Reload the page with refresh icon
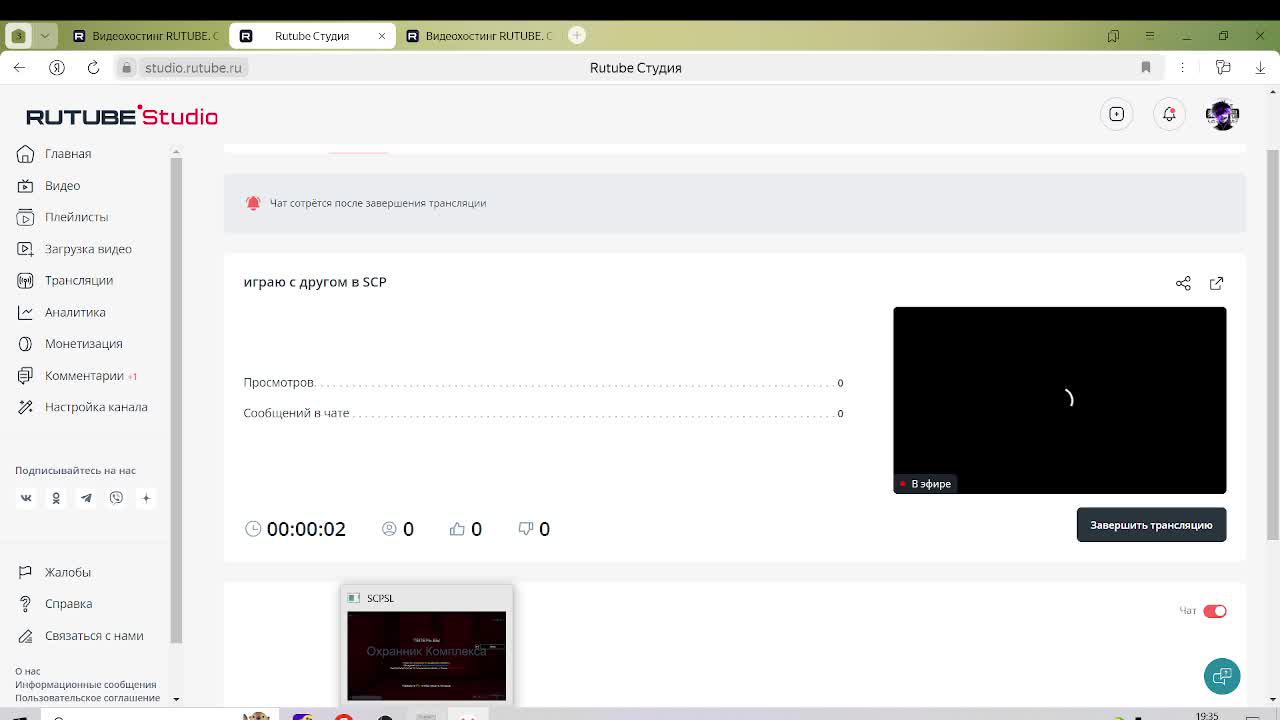 click(x=93, y=68)
